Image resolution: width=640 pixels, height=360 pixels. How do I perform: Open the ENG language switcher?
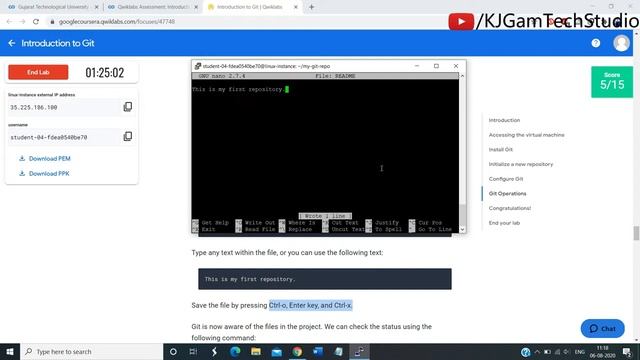pos(580,351)
